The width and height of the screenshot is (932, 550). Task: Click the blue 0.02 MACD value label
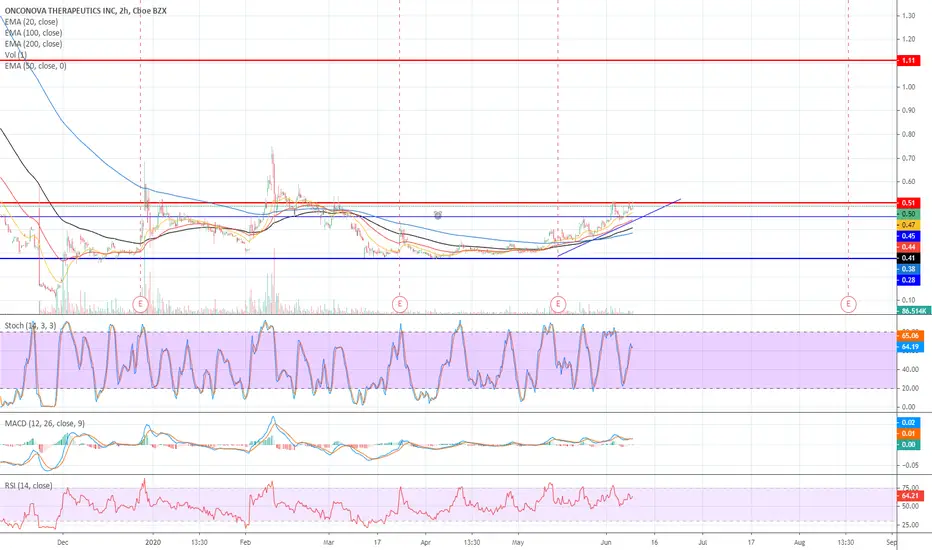[x=908, y=423]
